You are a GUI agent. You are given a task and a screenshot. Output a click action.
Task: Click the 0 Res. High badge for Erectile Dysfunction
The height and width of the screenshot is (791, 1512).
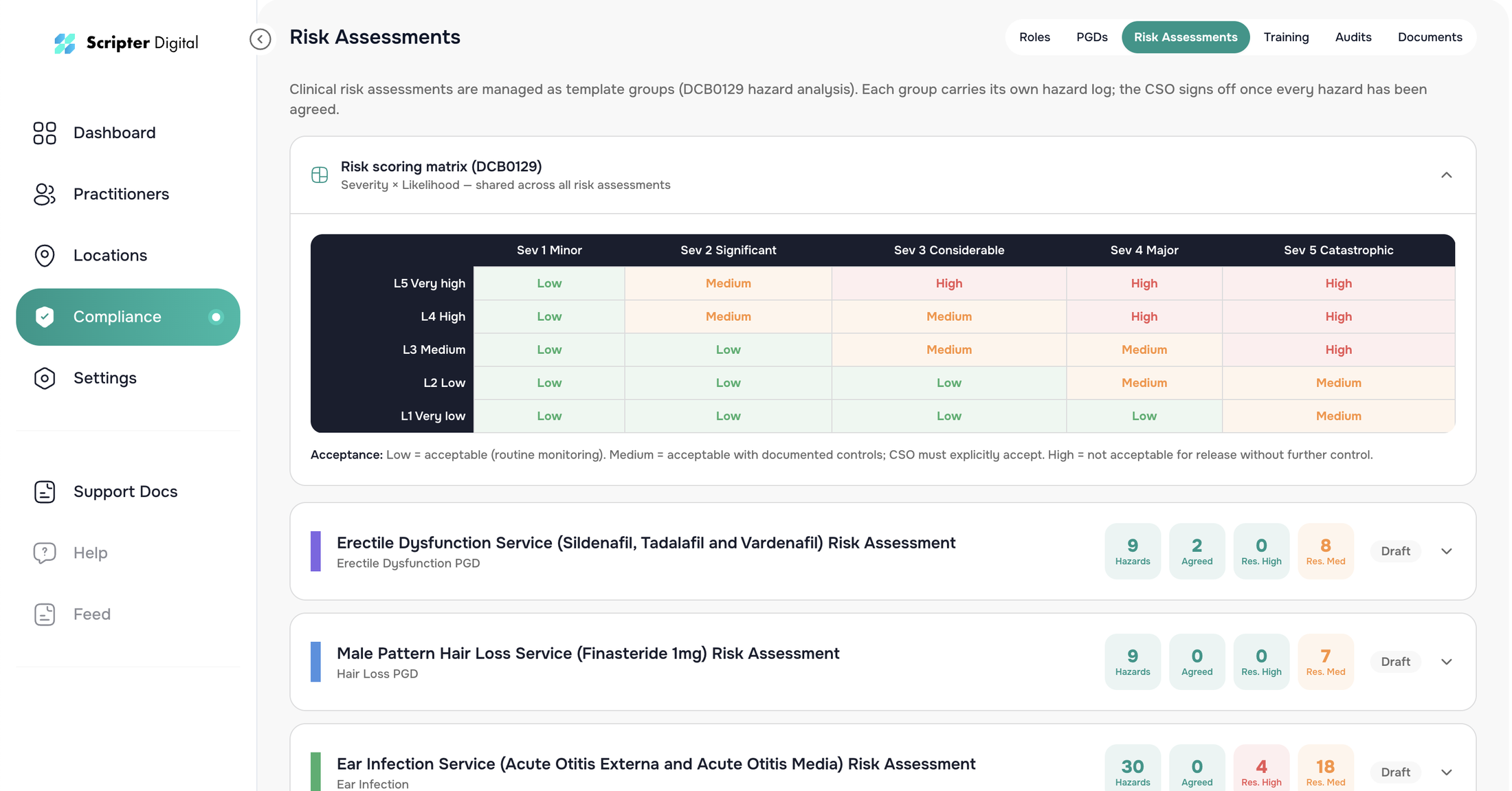[1261, 551]
